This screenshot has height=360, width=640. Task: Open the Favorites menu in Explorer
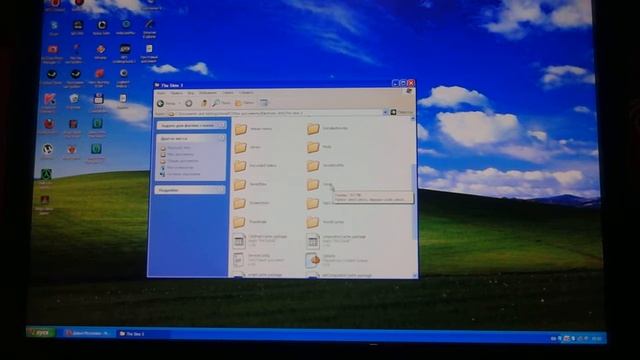click(x=208, y=93)
